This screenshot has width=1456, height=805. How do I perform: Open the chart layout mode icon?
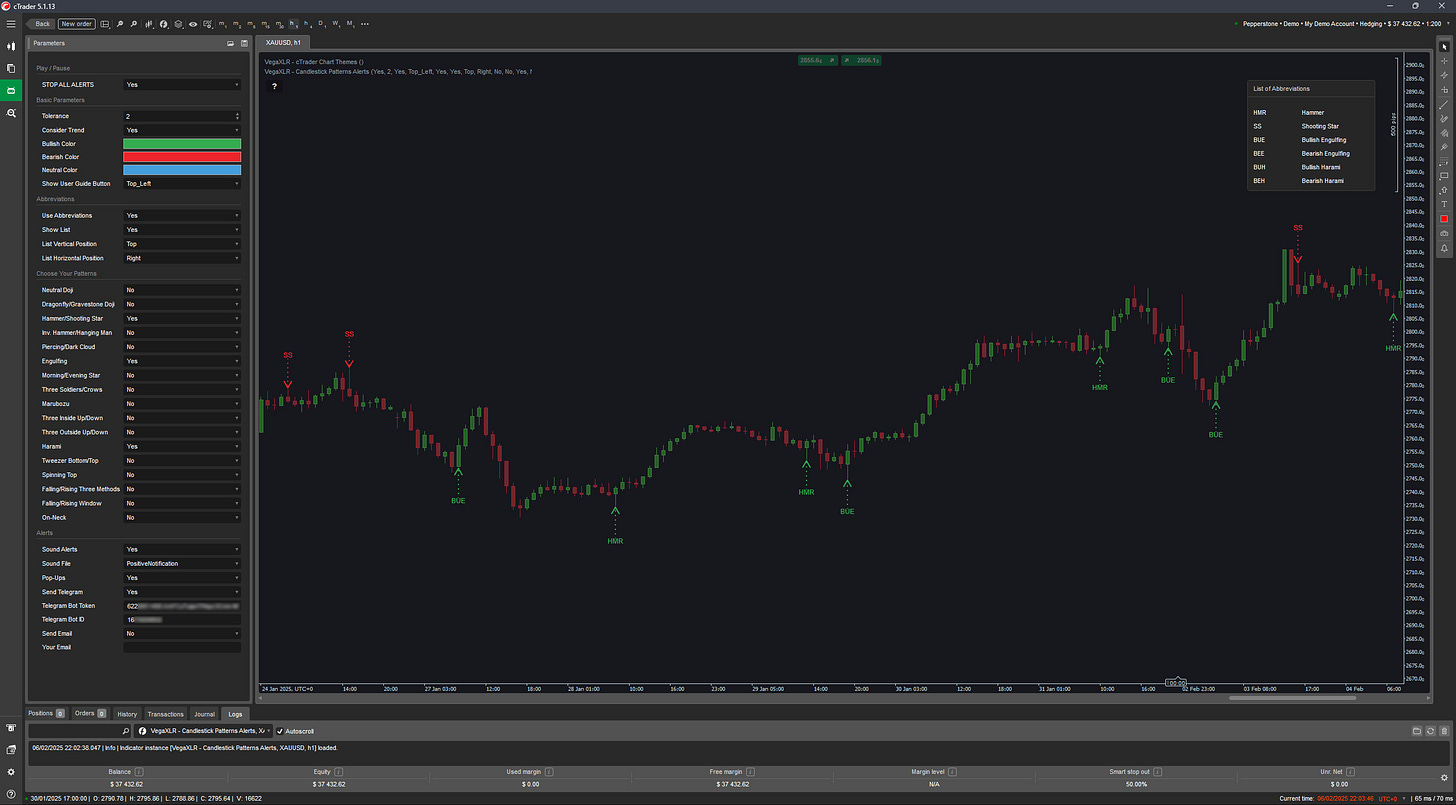207,23
